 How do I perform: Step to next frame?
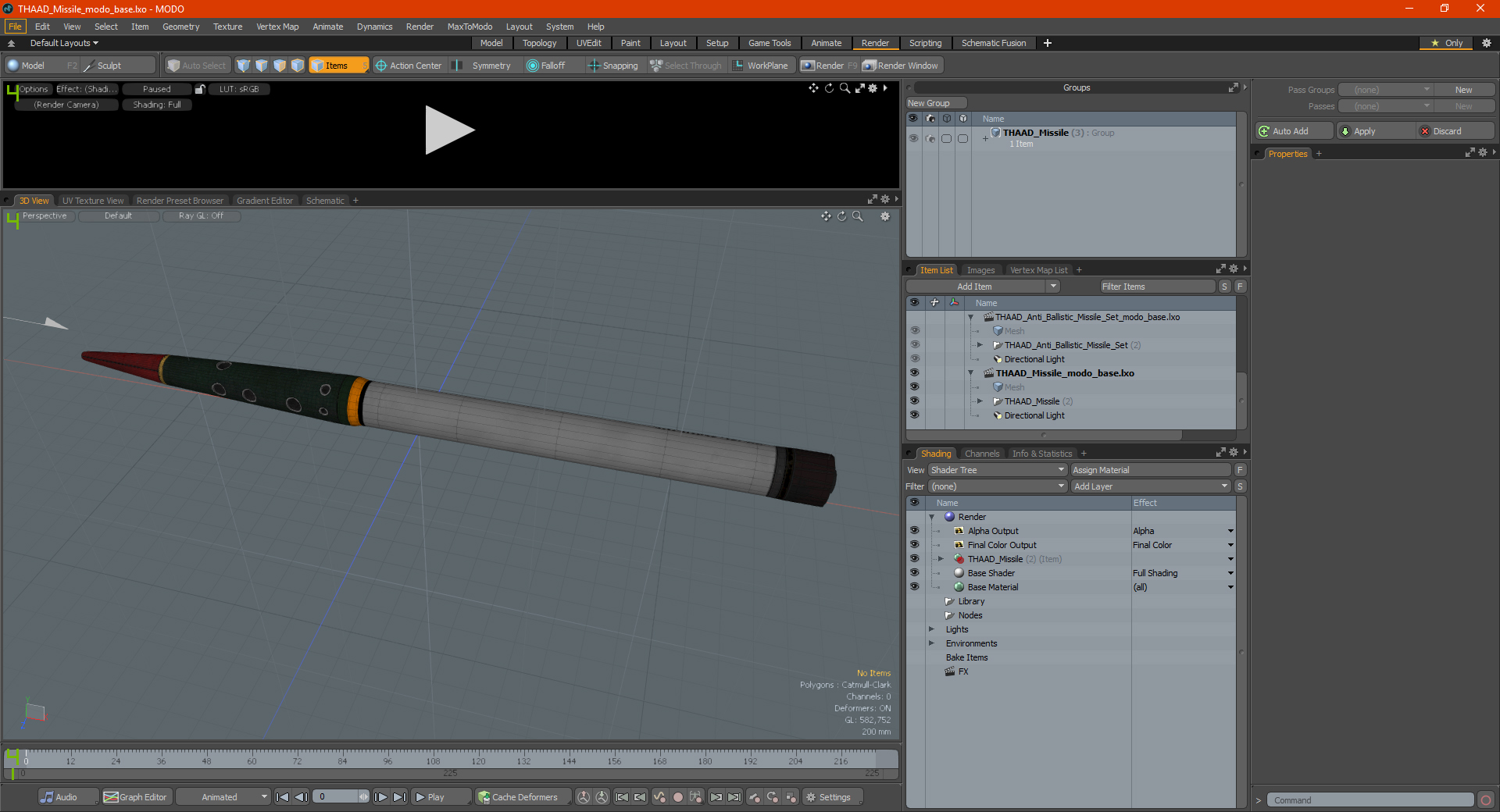380,797
